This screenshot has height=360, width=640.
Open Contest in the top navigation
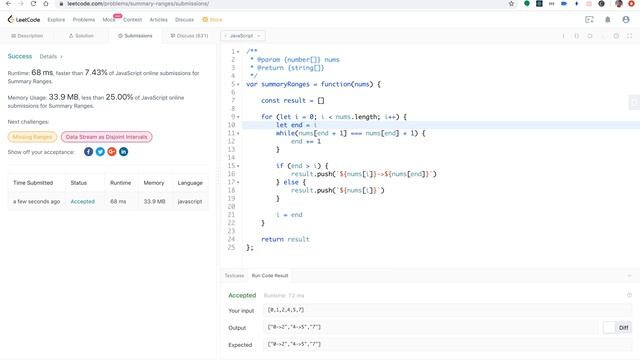[133, 20]
